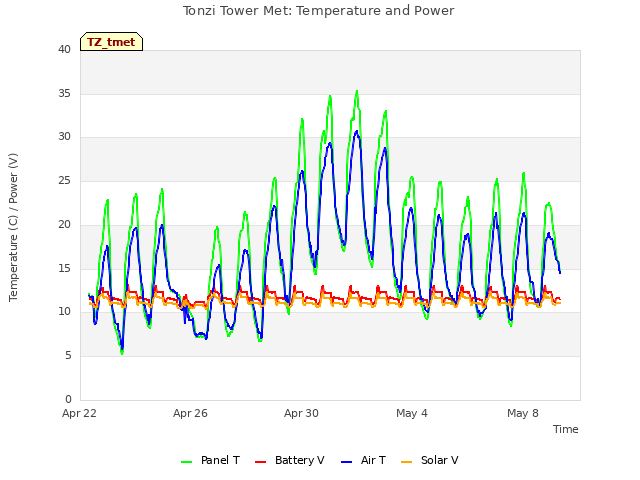
Task: Click the 'May 4' x-axis tick label
Action: click(x=412, y=413)
